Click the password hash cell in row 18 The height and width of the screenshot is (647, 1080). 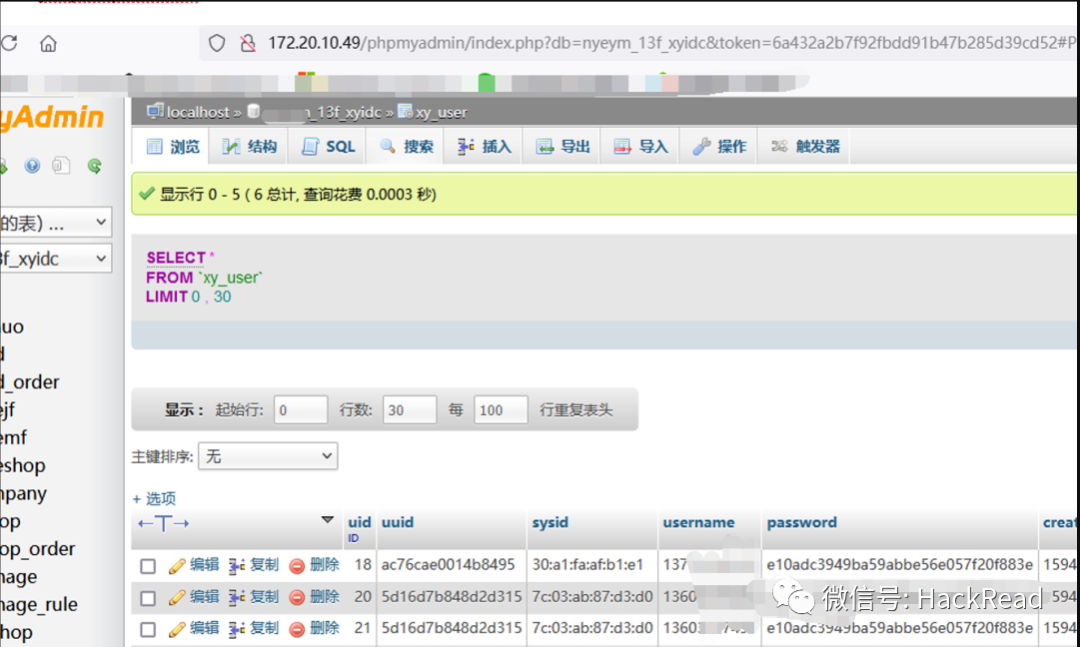(900, 565)
